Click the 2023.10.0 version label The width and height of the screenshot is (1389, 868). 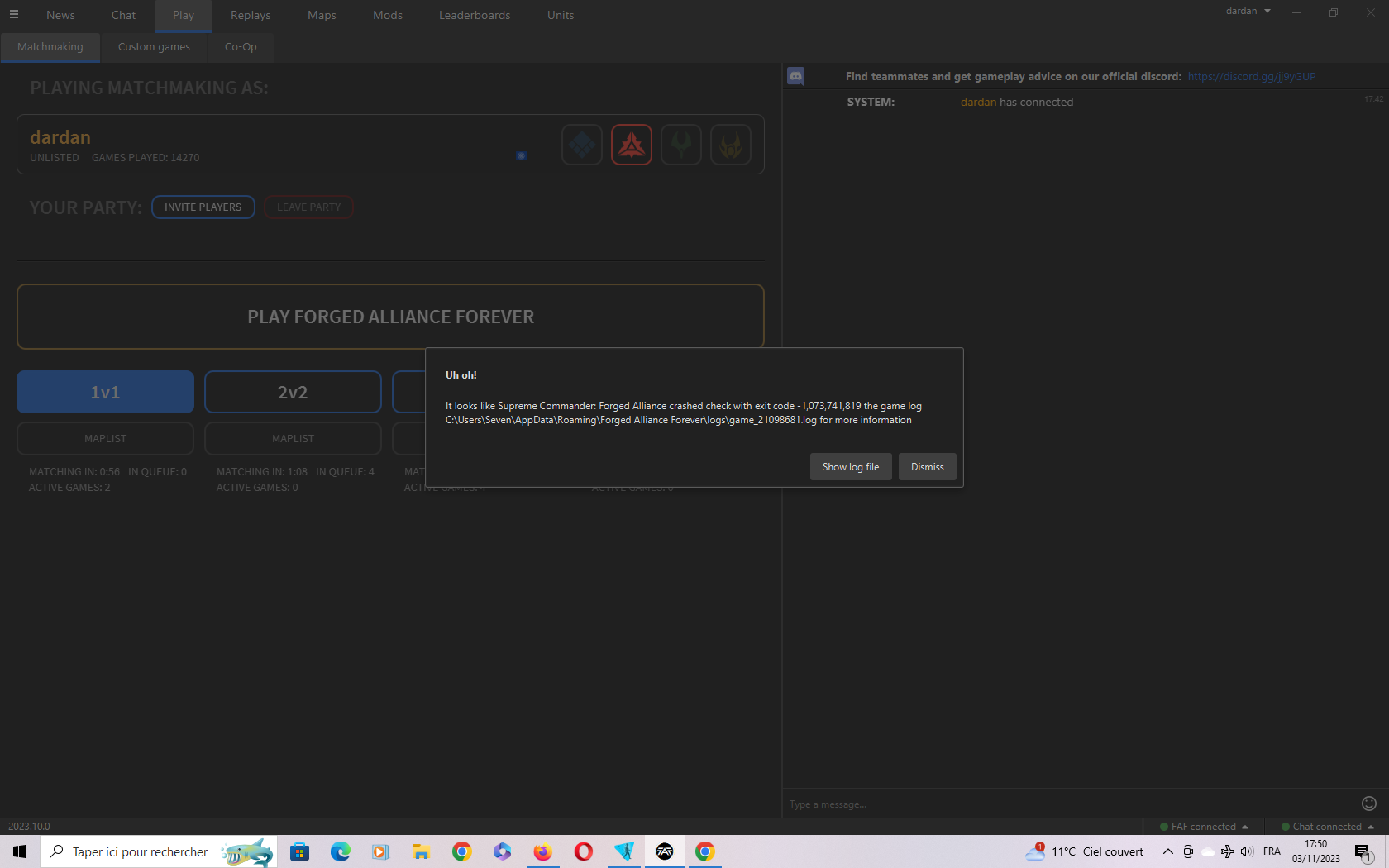tap(29, 827)
